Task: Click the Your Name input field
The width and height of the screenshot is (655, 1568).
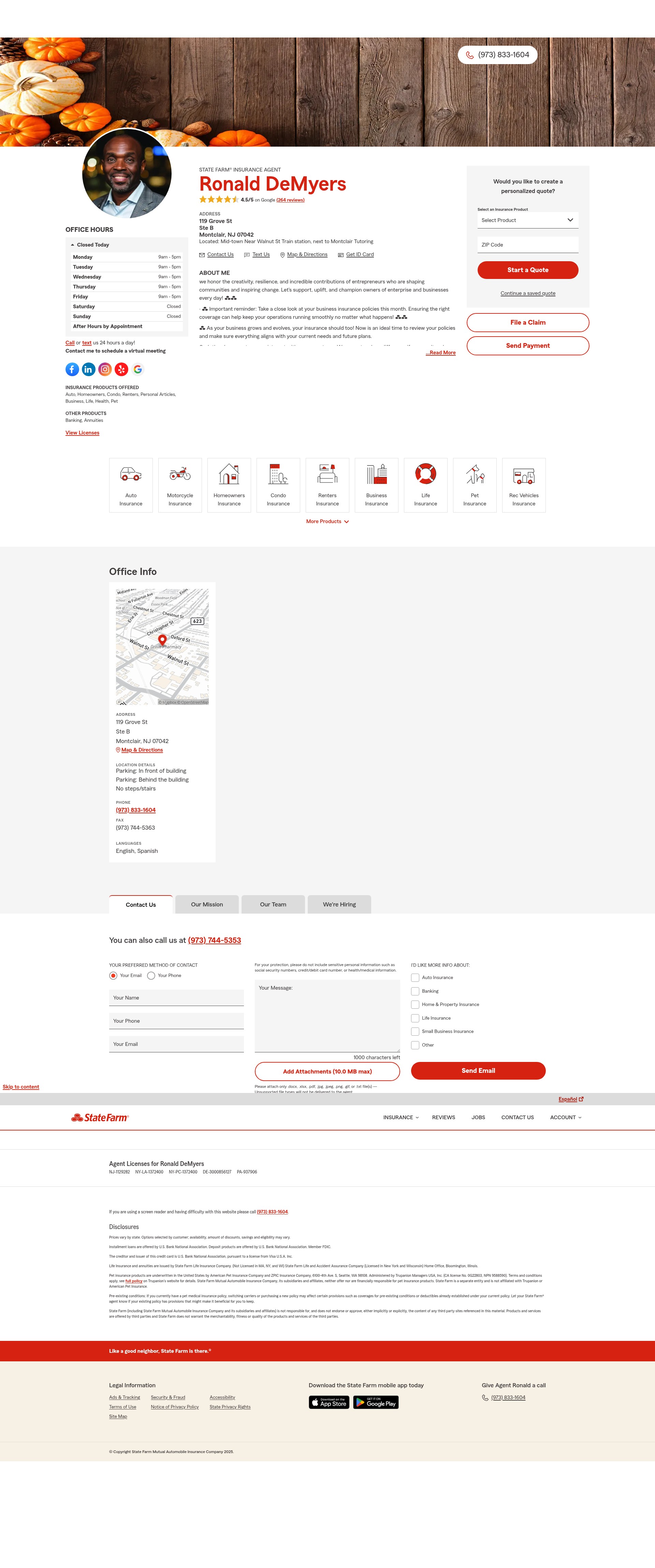Action: tap(176, 998)
